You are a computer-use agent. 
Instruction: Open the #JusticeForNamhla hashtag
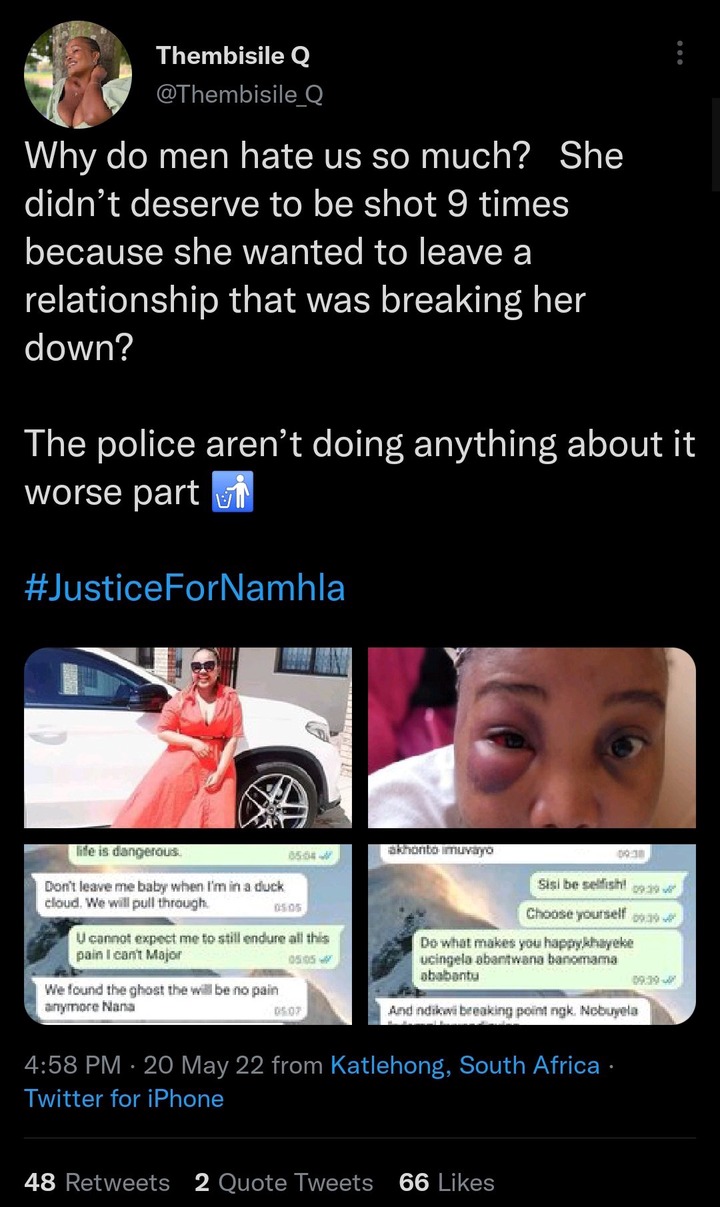click(185, 587)
